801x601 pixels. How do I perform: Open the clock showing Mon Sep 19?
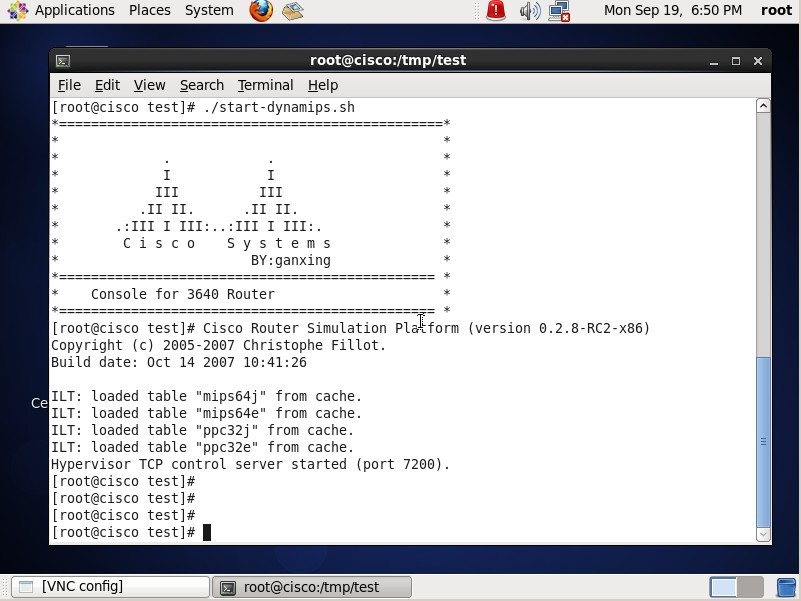click(673, 10)
